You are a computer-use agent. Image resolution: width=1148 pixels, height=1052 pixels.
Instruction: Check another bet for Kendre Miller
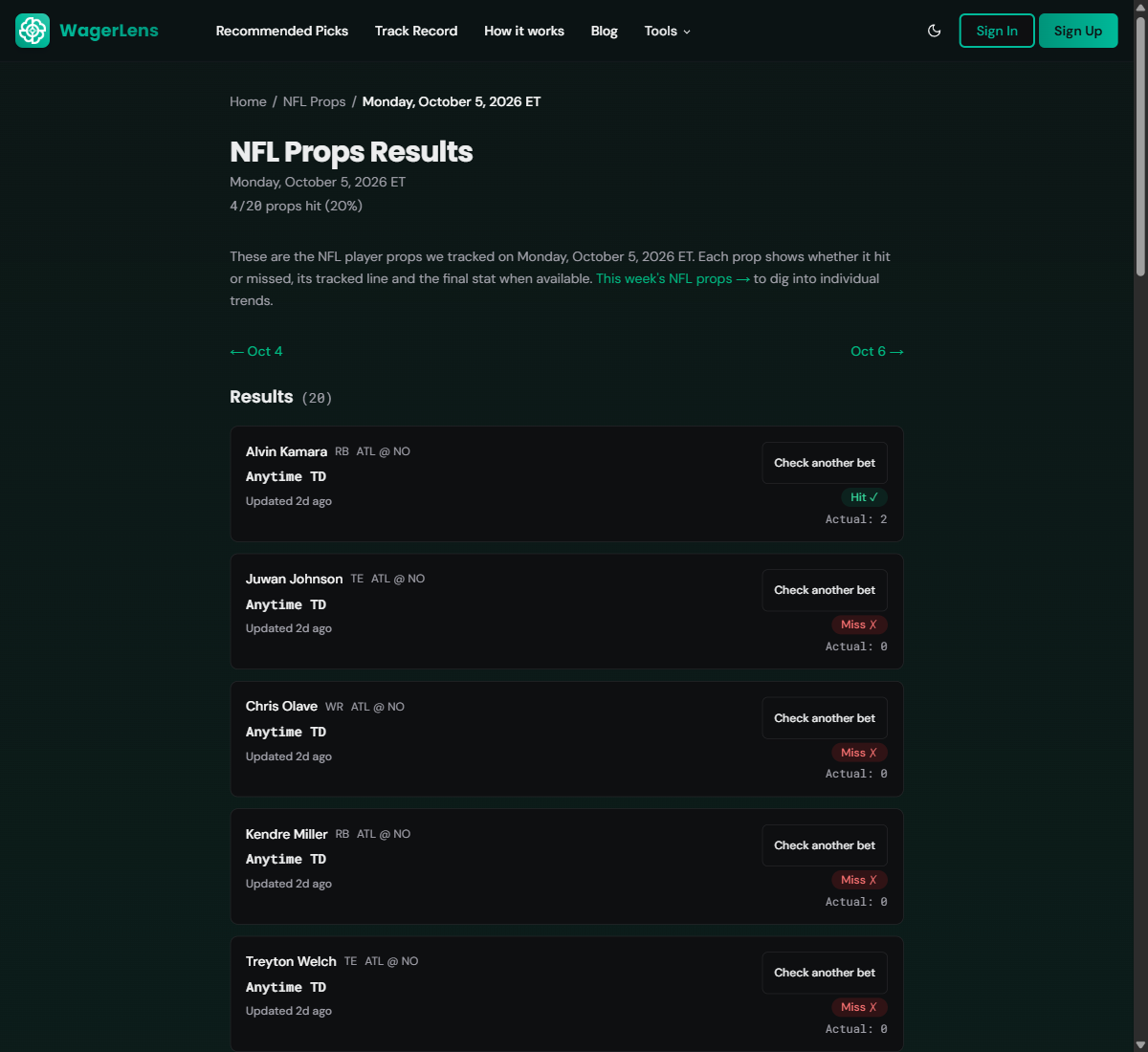click(825, 845)
